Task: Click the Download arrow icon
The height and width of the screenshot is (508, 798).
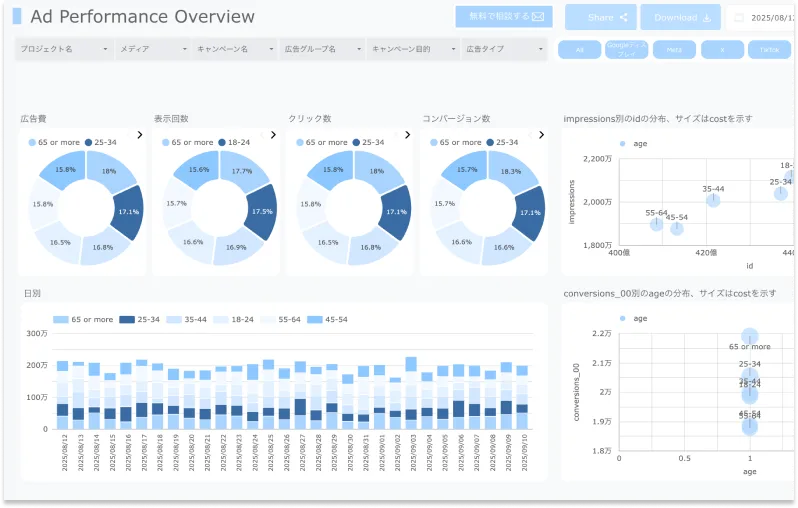Action: (x=707, y=17)
